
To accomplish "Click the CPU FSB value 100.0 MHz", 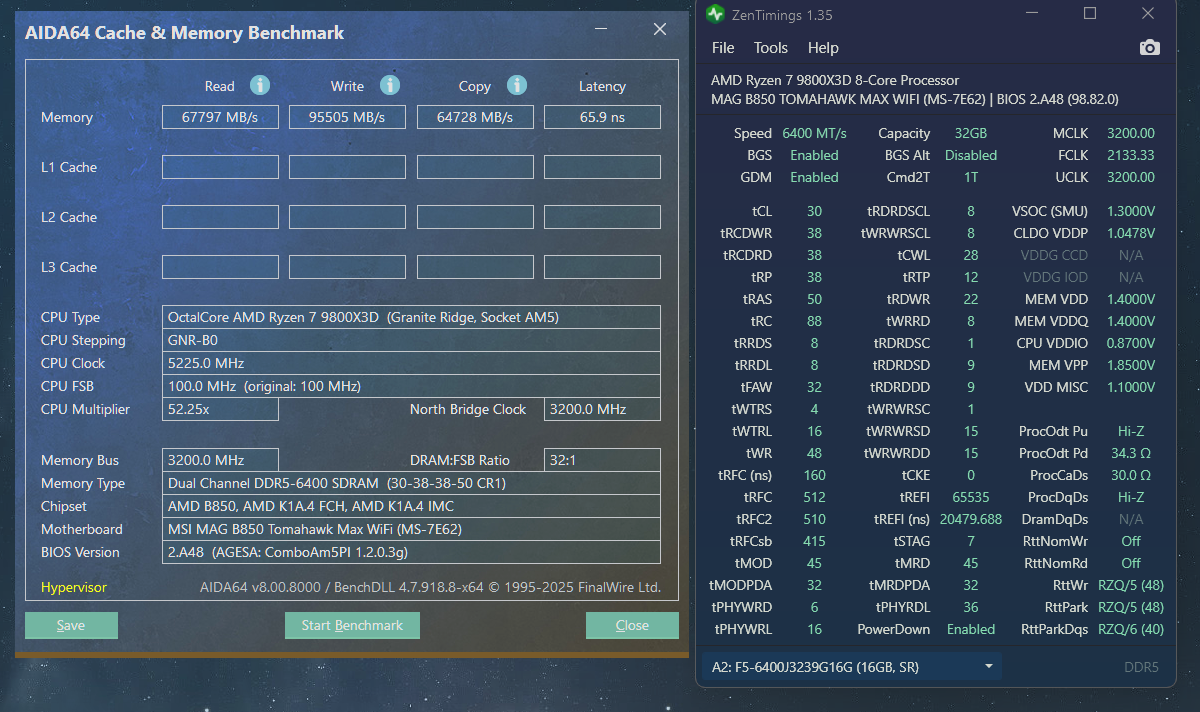I will pyautogui.click(x=411, y=386).
